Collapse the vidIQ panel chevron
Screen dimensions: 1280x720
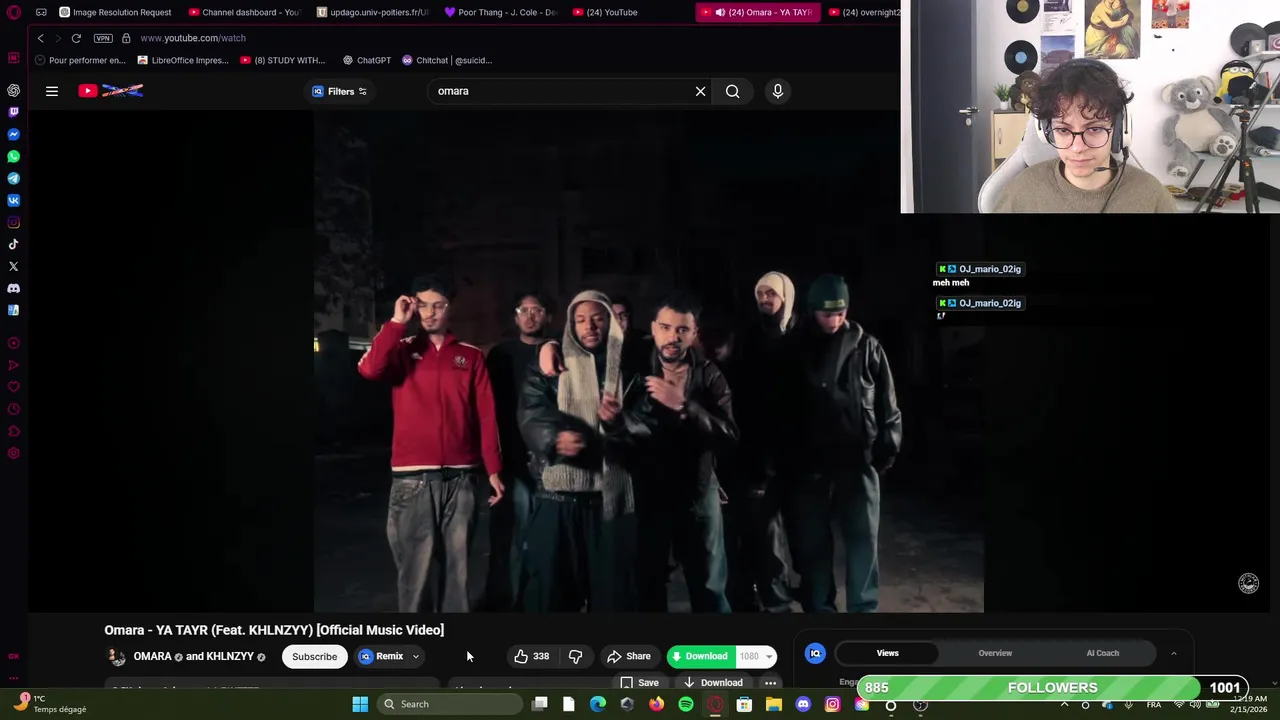pyautogui.click(x=1173, y=653)
